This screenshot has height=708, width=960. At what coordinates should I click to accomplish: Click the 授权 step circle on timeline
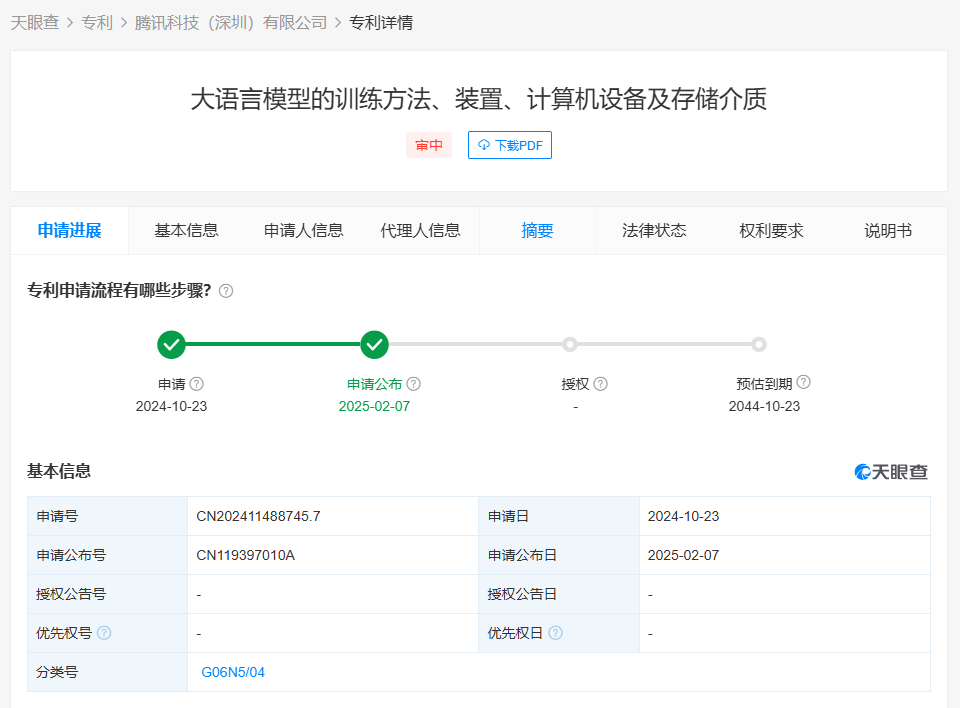pos(570,345)
